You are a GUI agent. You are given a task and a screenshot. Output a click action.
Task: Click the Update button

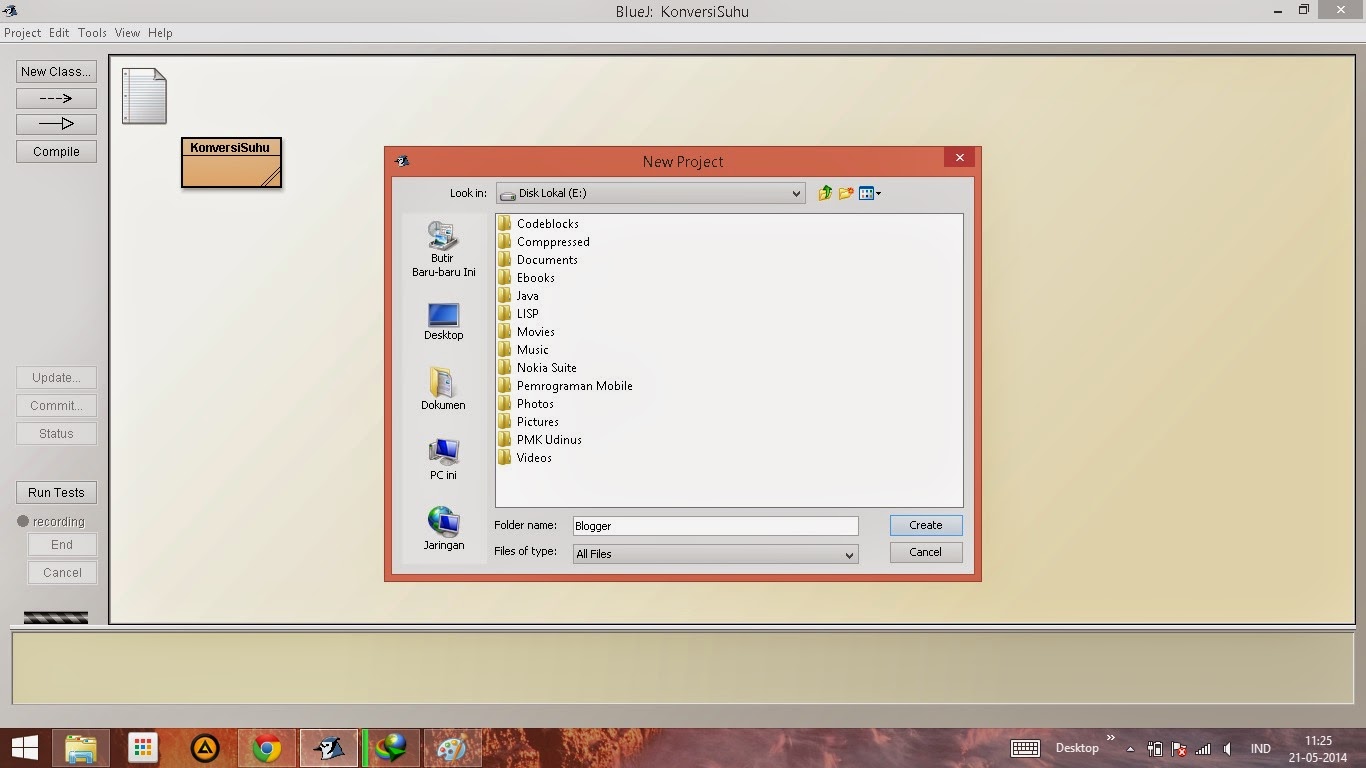[56, 378]
